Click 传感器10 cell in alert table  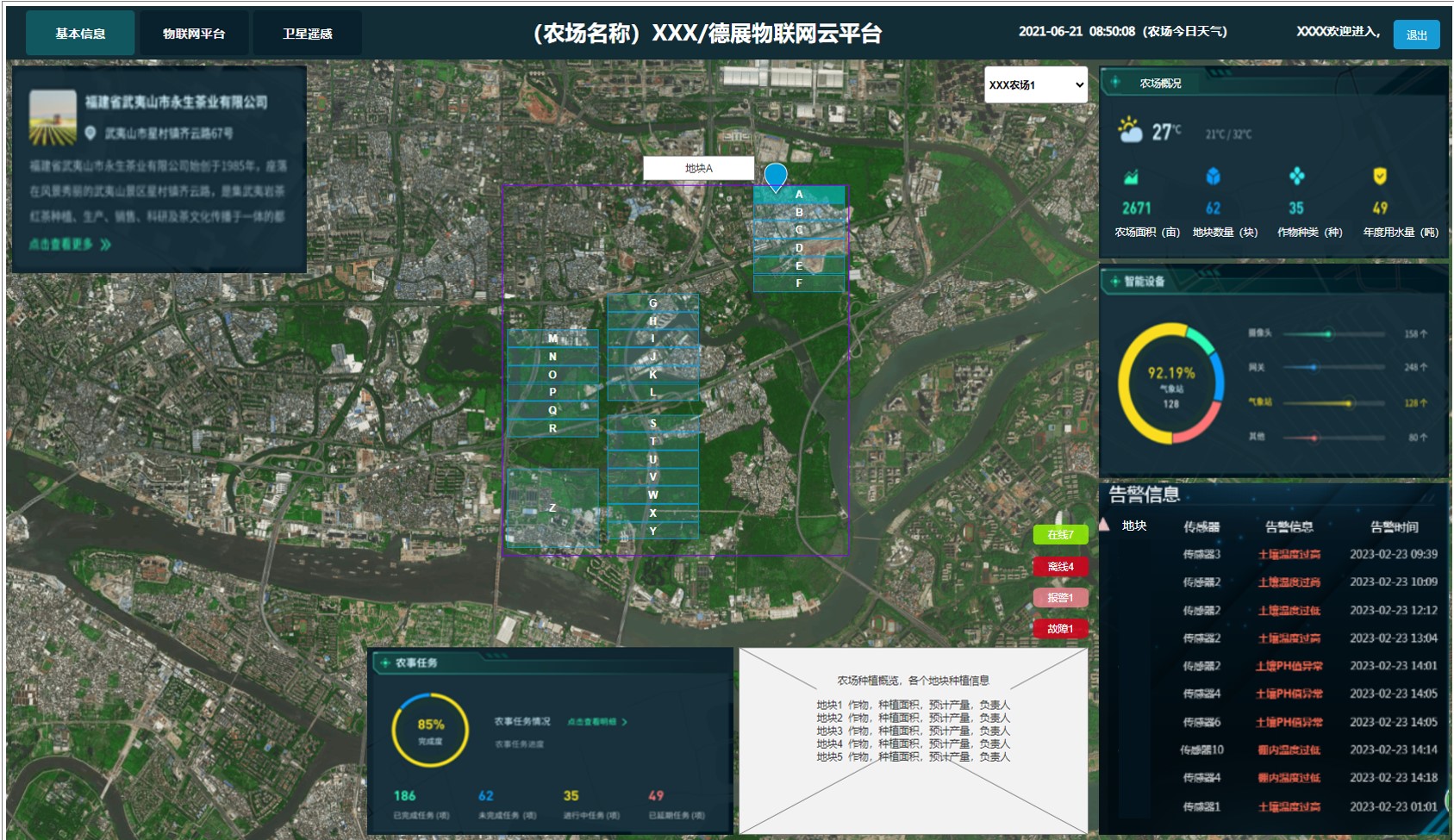pyautogui.click(x=1201, y=750)
